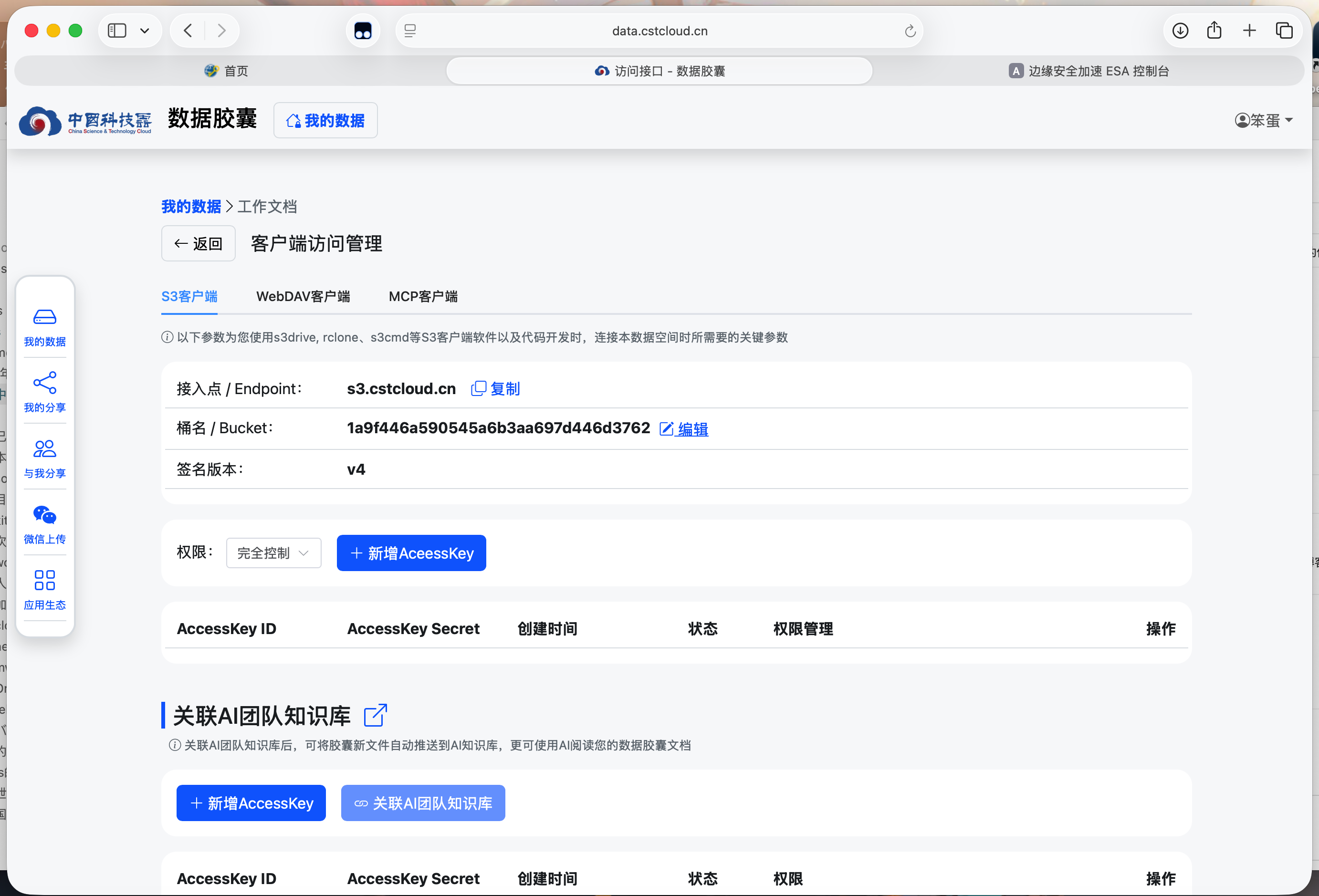Image resolution: width=1319 pixels, height=896 pixels.
Task: Open the 笨蛋 user account menu
Action: coord(1263,120)
